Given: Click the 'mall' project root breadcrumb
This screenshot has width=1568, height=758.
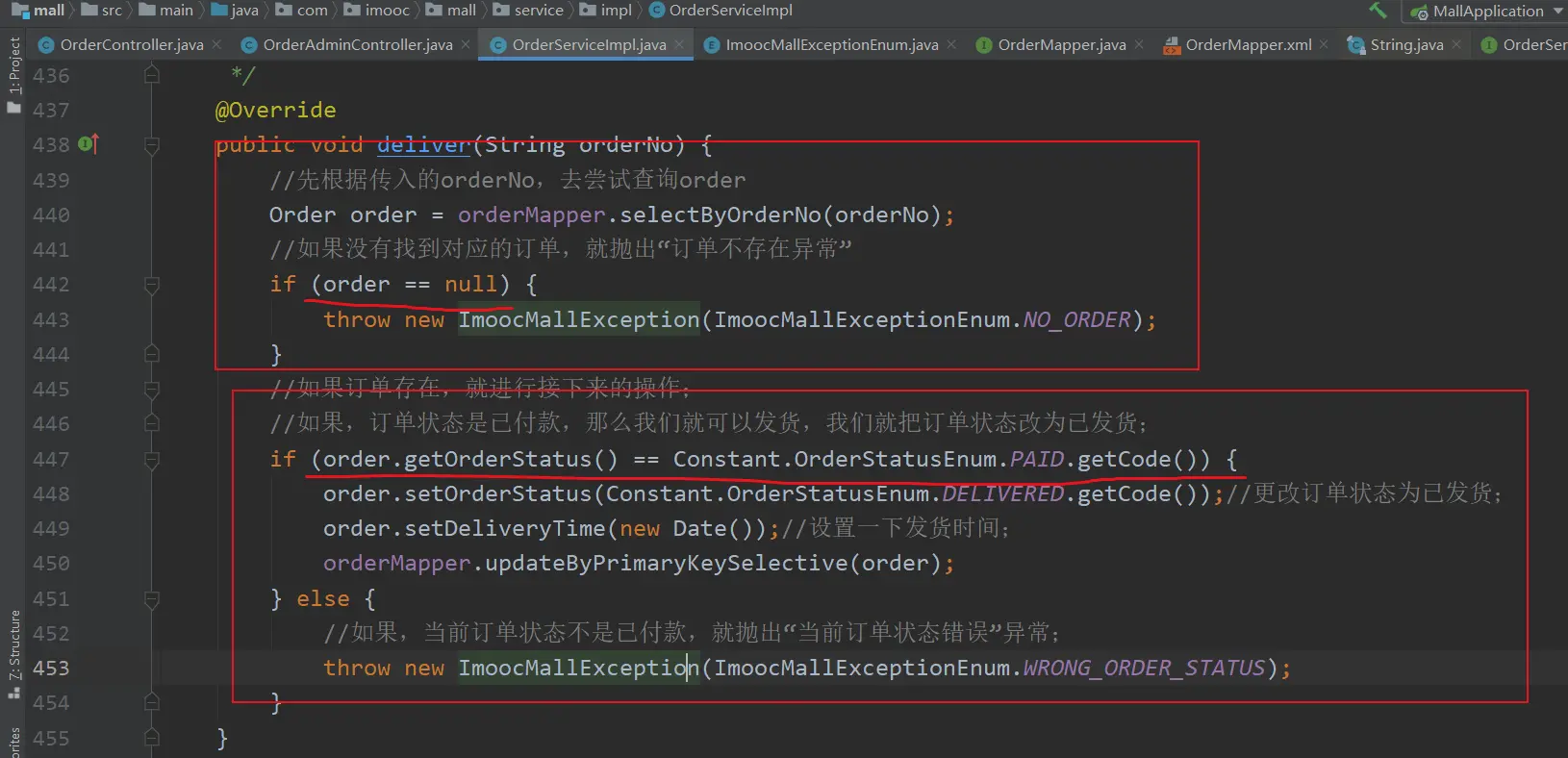Looking at the screenshot, I should [x=48, y=11].
